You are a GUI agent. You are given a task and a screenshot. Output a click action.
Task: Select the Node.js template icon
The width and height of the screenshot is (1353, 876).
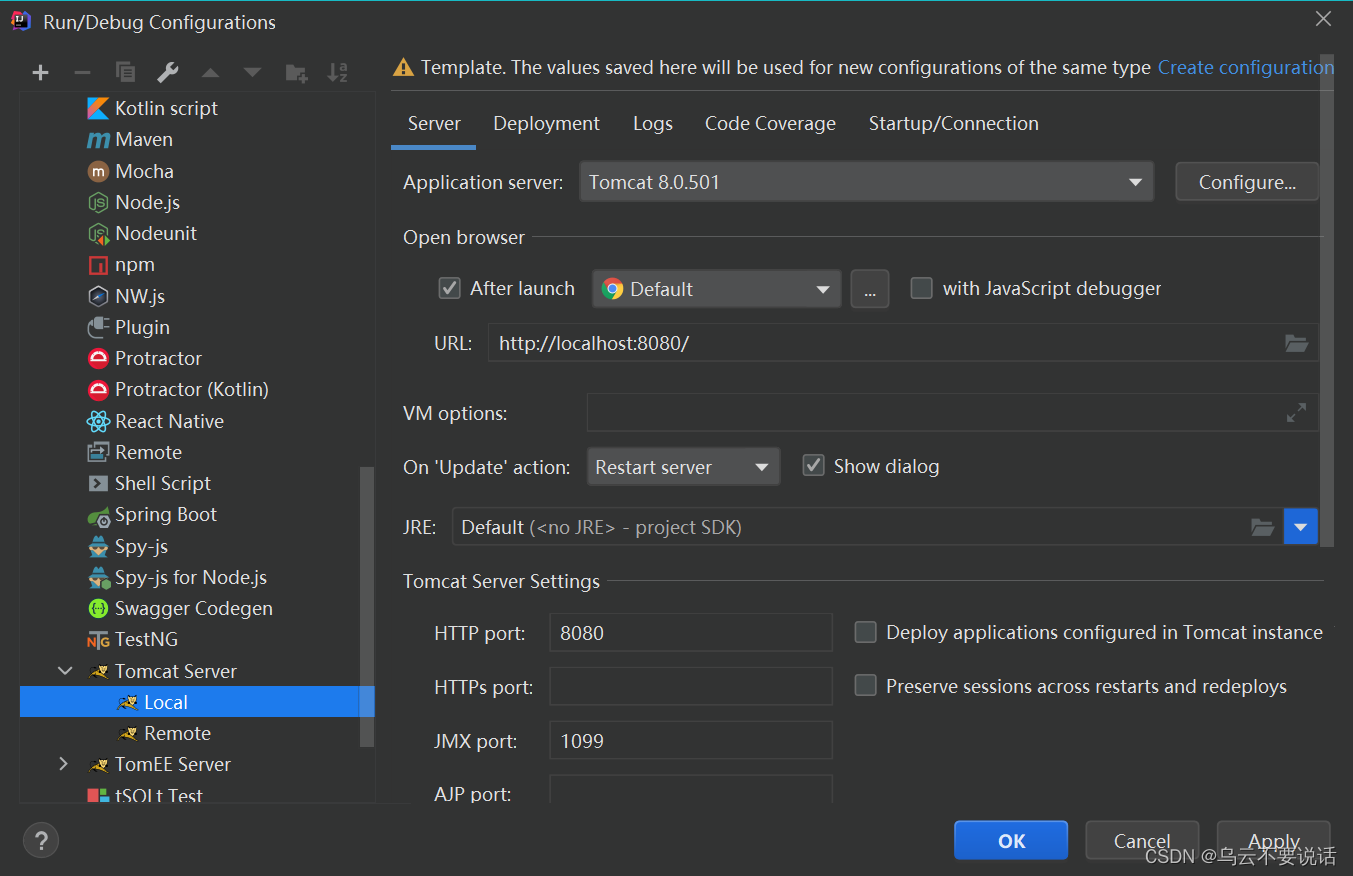[98, 202]
